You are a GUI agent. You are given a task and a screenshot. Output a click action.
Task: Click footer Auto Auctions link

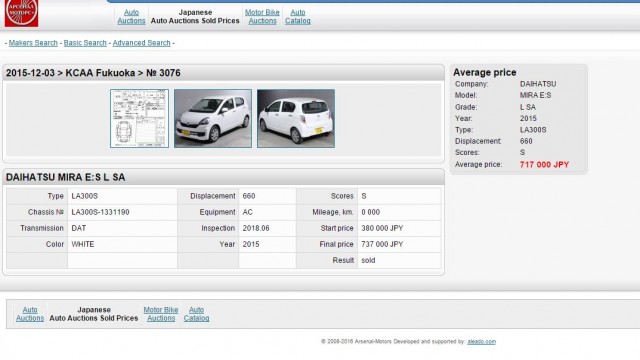[30, 314]
